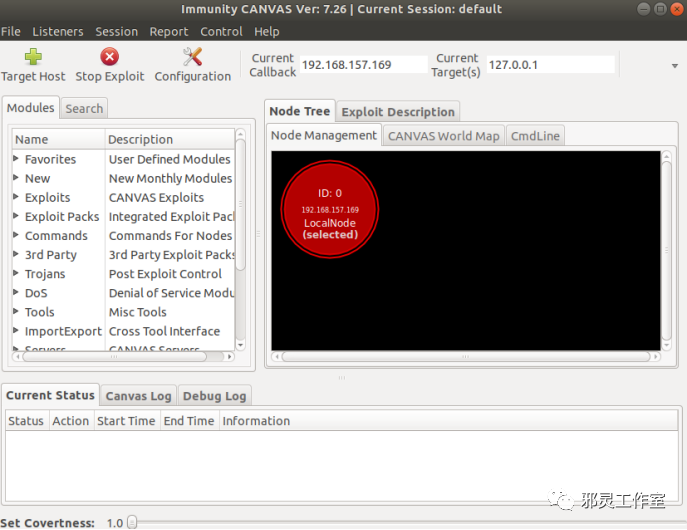Click the green plus Target Host icon

(x=33, y=57)
